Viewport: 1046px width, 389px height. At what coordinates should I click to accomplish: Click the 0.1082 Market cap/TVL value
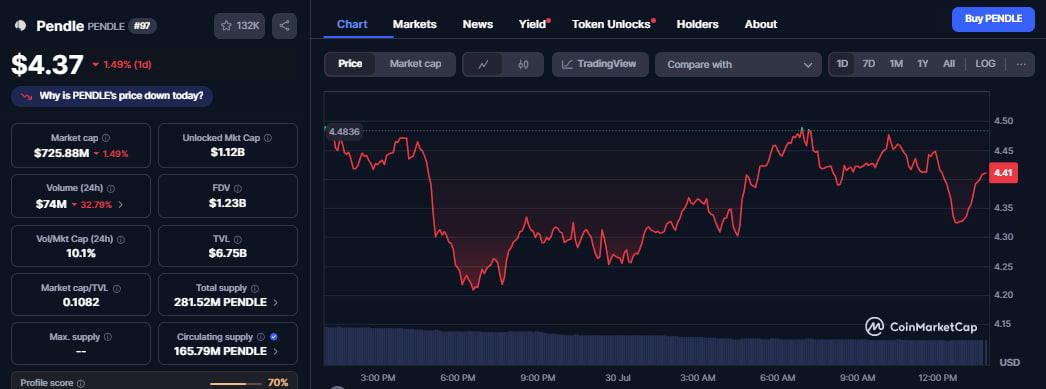point(81,303)
